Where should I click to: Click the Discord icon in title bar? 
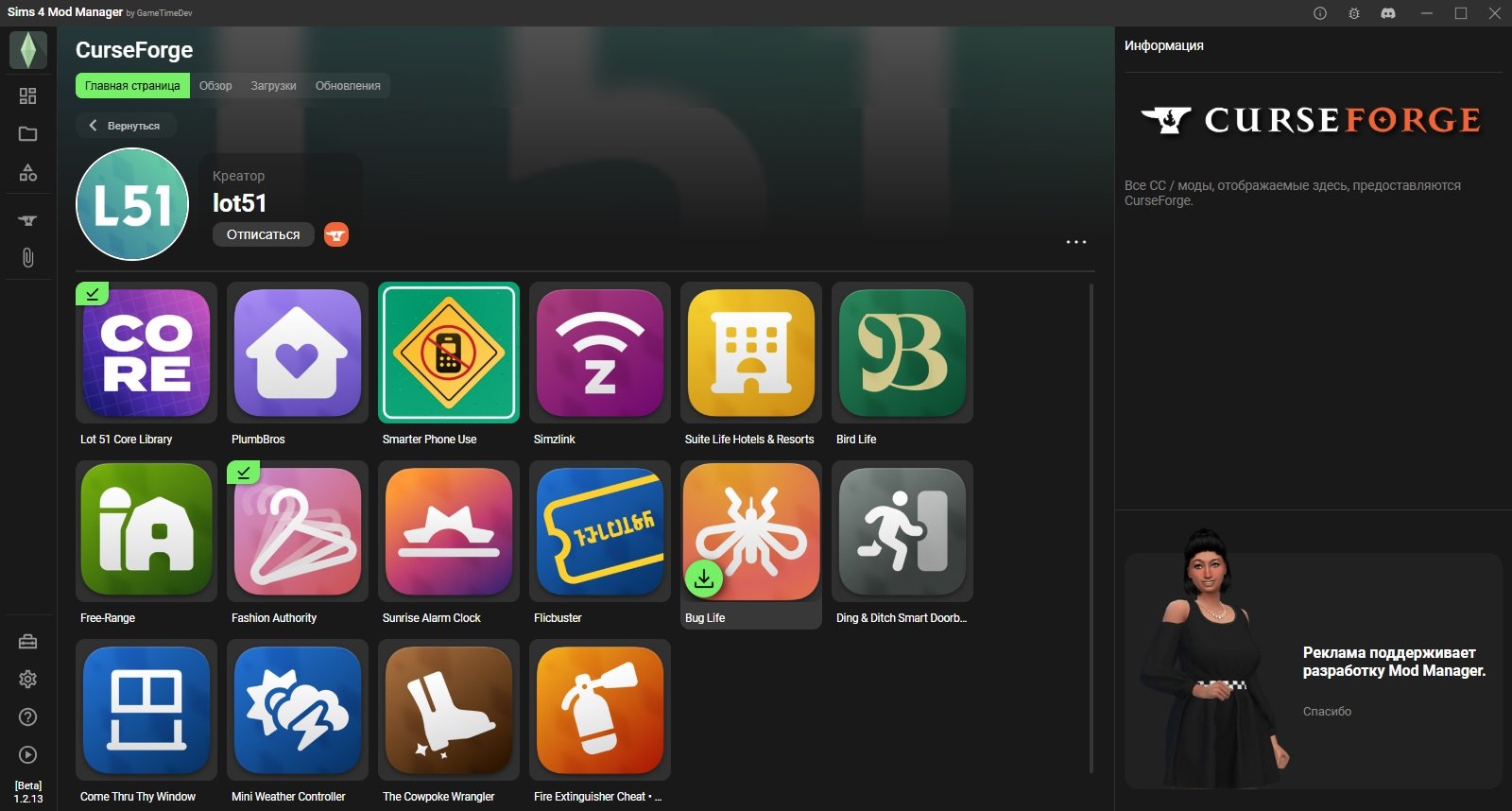[1387, 13]
